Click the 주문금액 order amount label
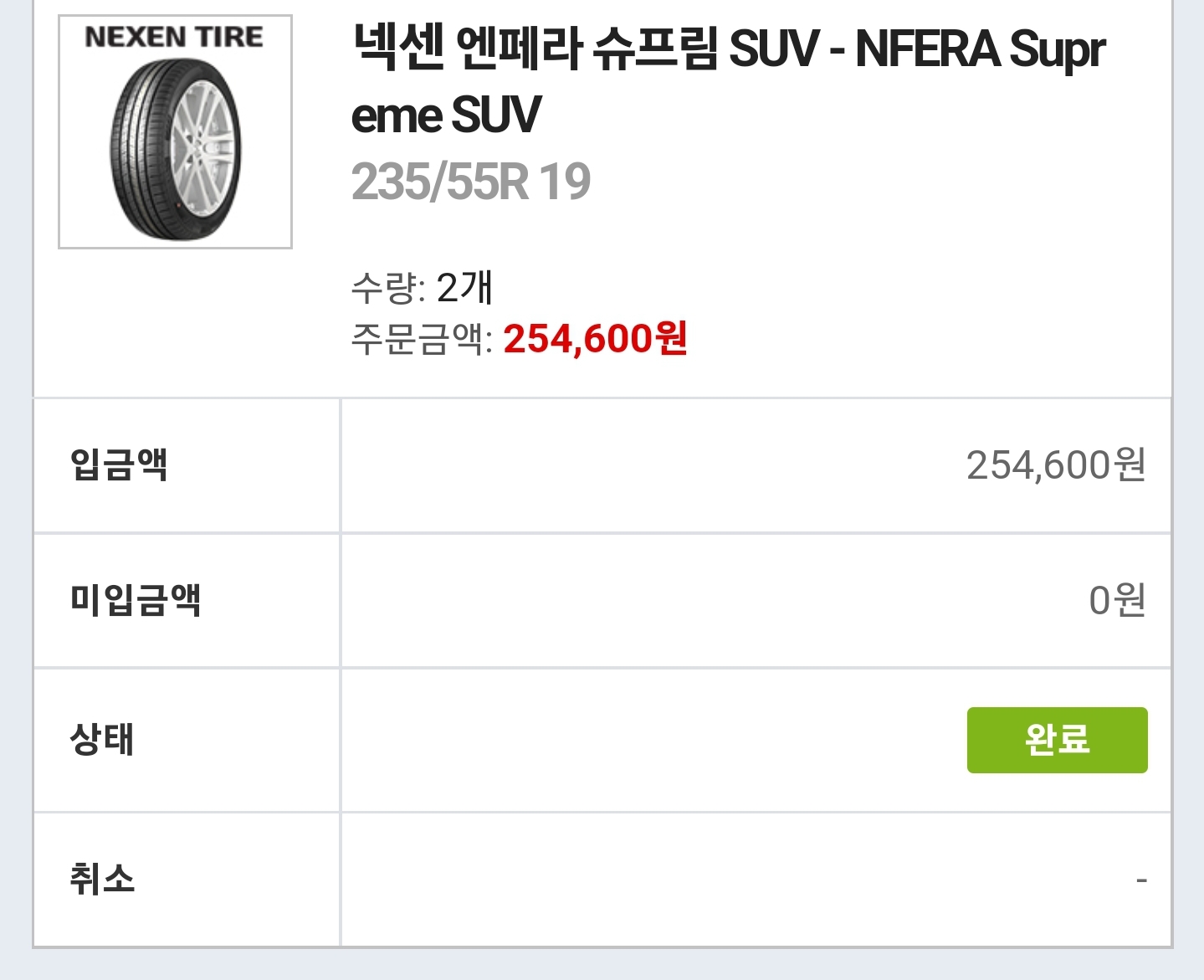This screenshot has height=980, width=1204. (x=421, y=339)
